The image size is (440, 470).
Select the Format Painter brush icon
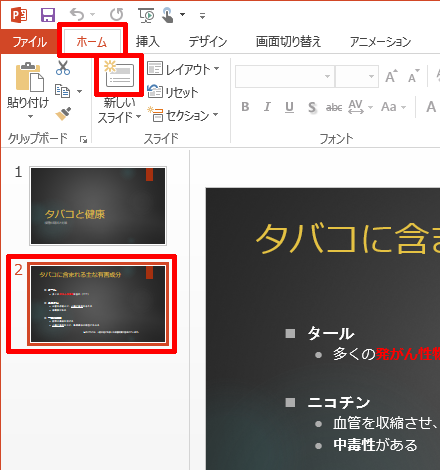point(63,114)
